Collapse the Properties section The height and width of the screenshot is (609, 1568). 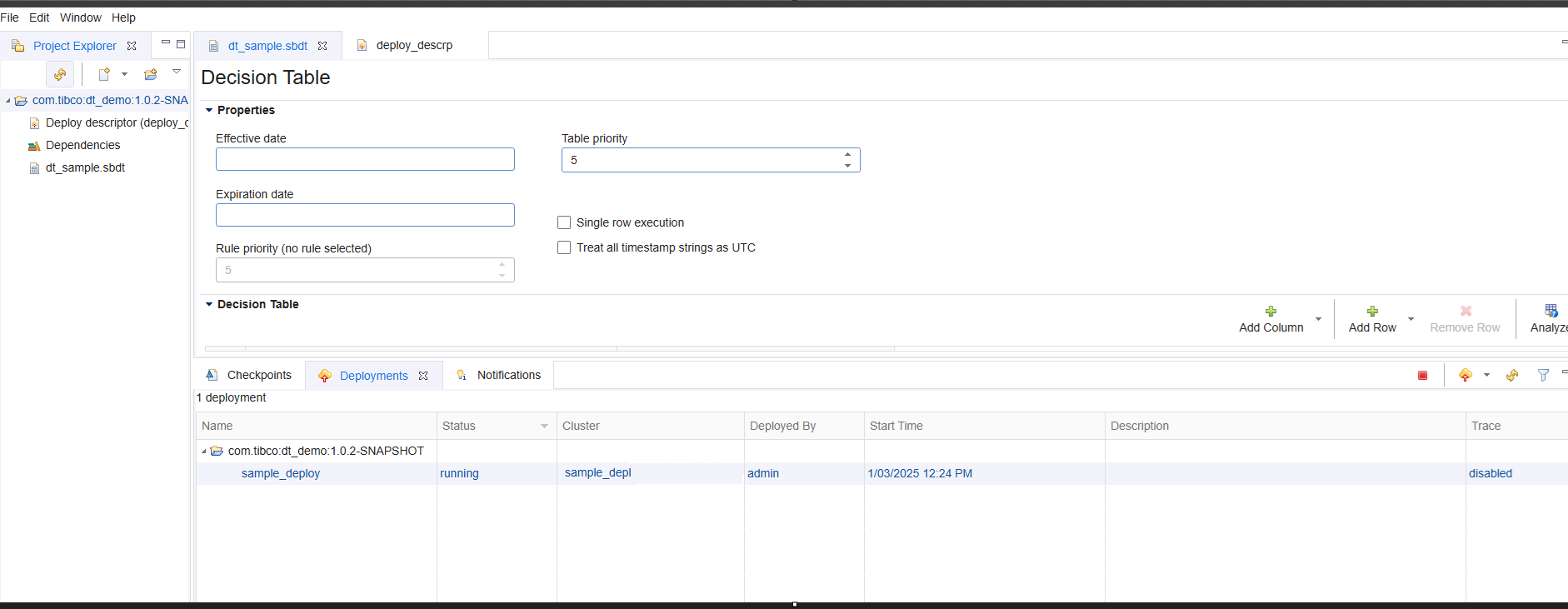(x=209, y=110)
